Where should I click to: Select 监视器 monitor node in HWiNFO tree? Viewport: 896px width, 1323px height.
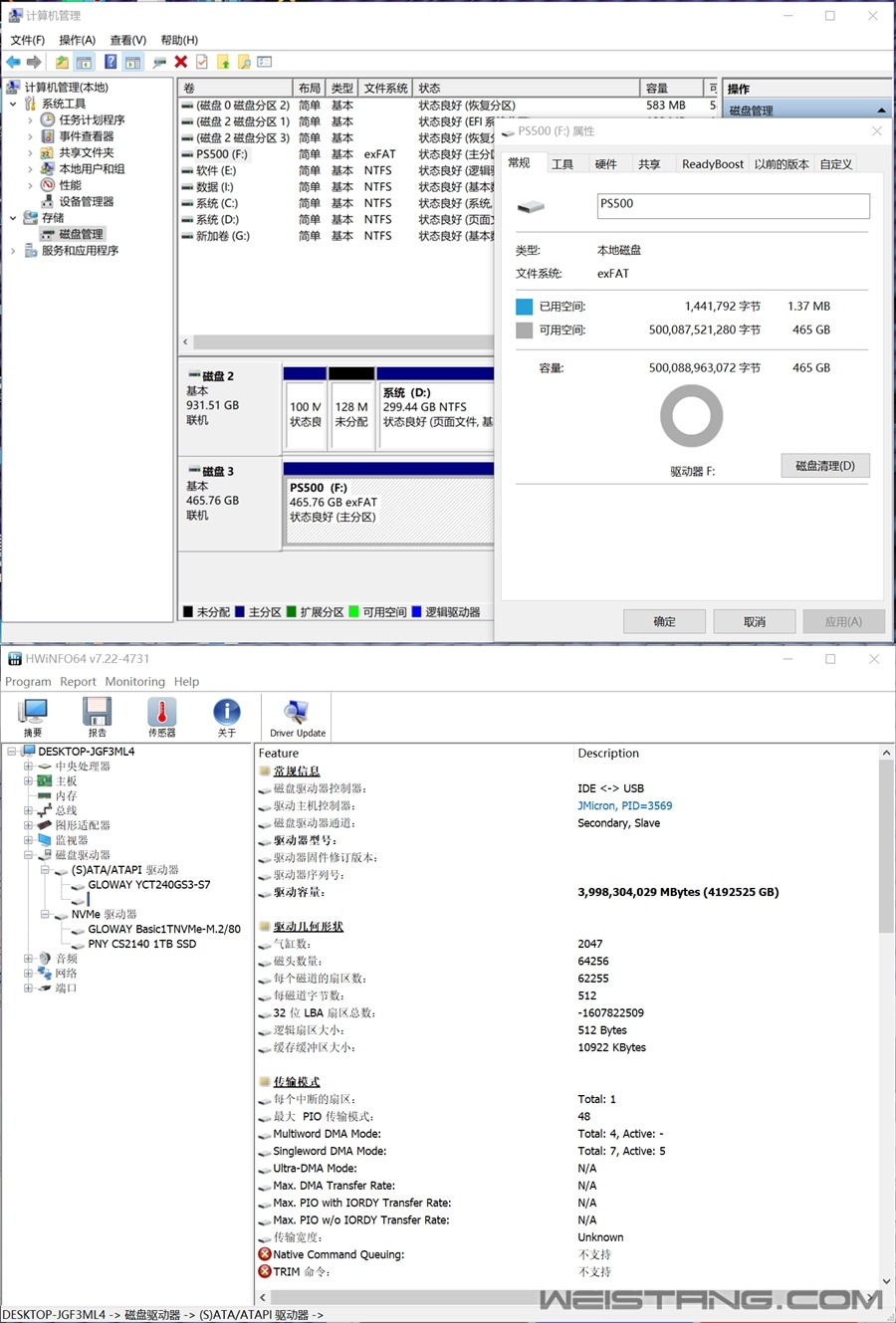[72, 840]
